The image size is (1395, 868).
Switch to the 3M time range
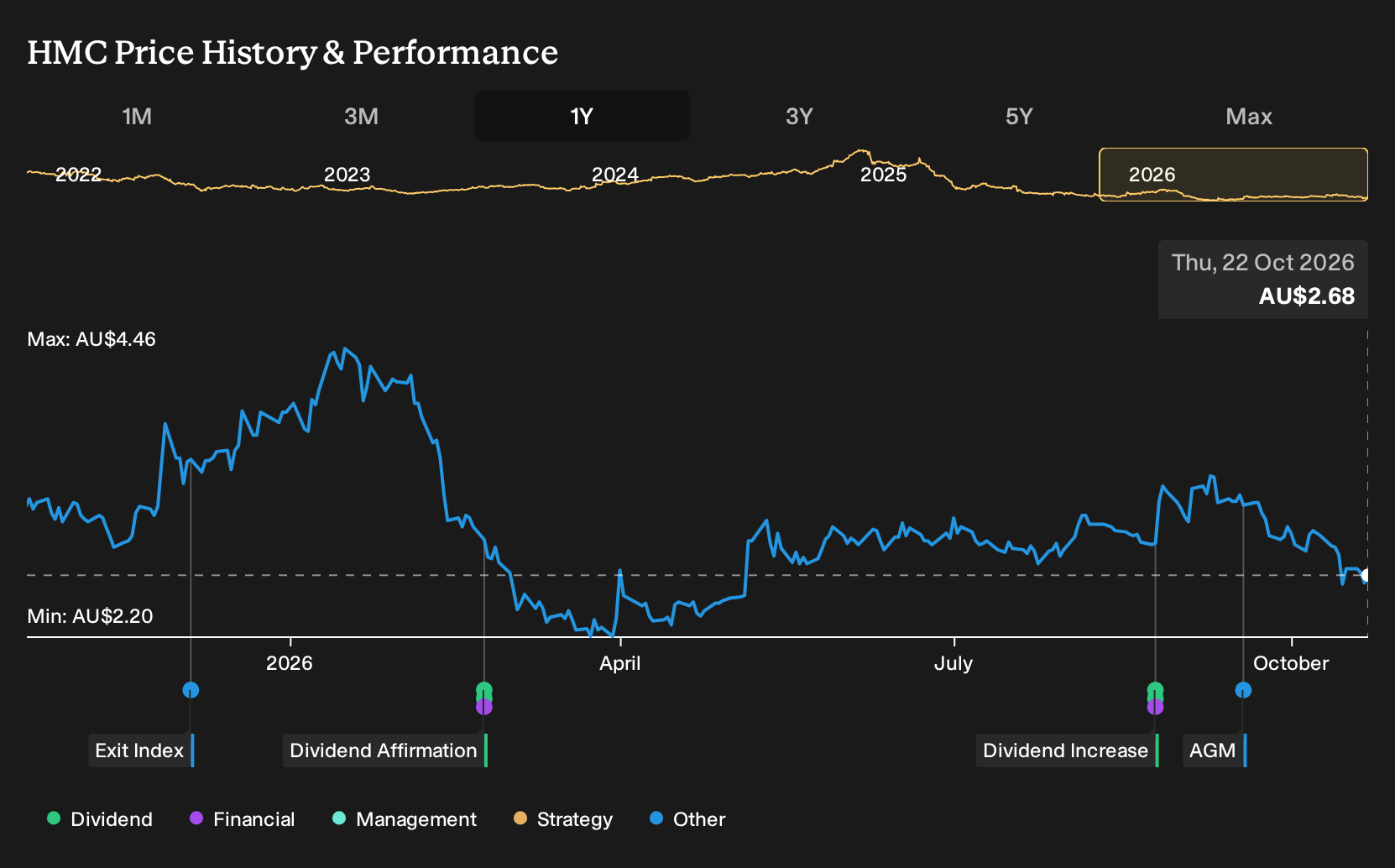361,116
